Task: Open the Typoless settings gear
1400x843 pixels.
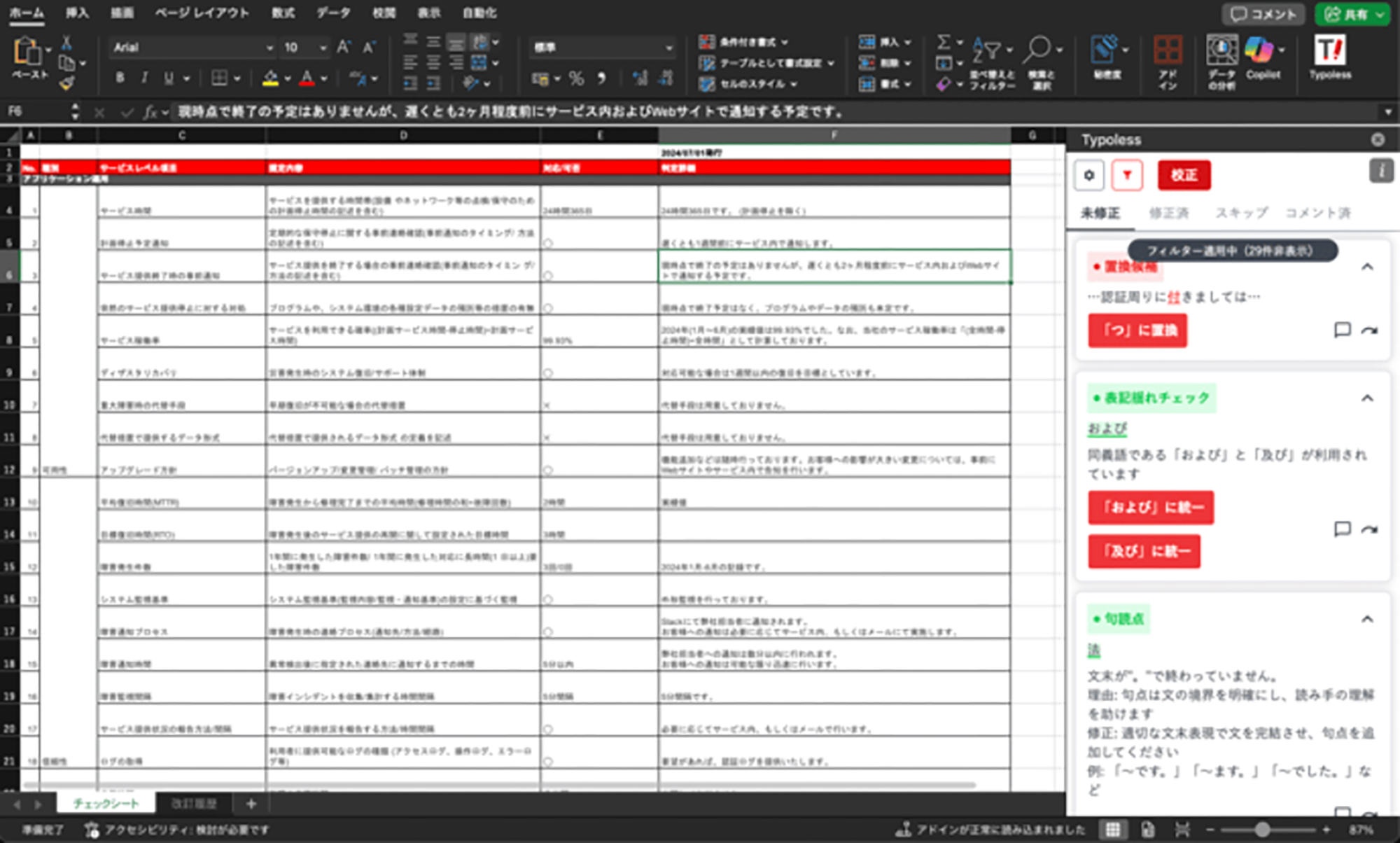Action: click(1089, 175)
